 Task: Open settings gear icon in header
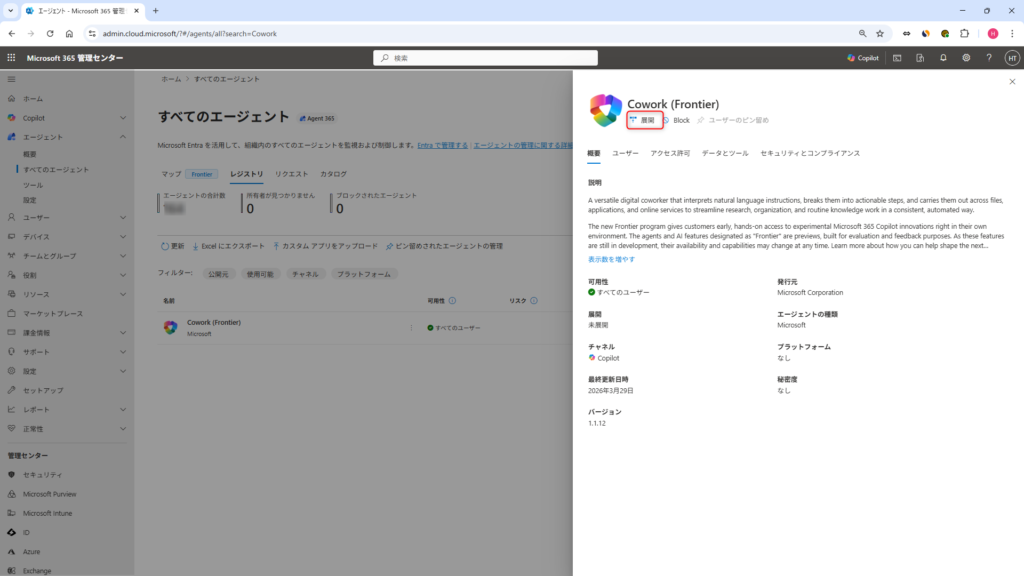coord(966,58)
